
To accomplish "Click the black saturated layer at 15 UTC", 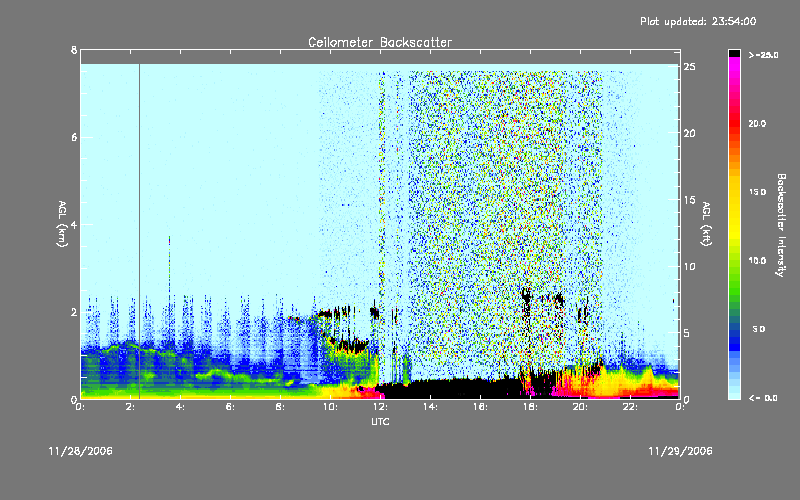I will (454, 389).
